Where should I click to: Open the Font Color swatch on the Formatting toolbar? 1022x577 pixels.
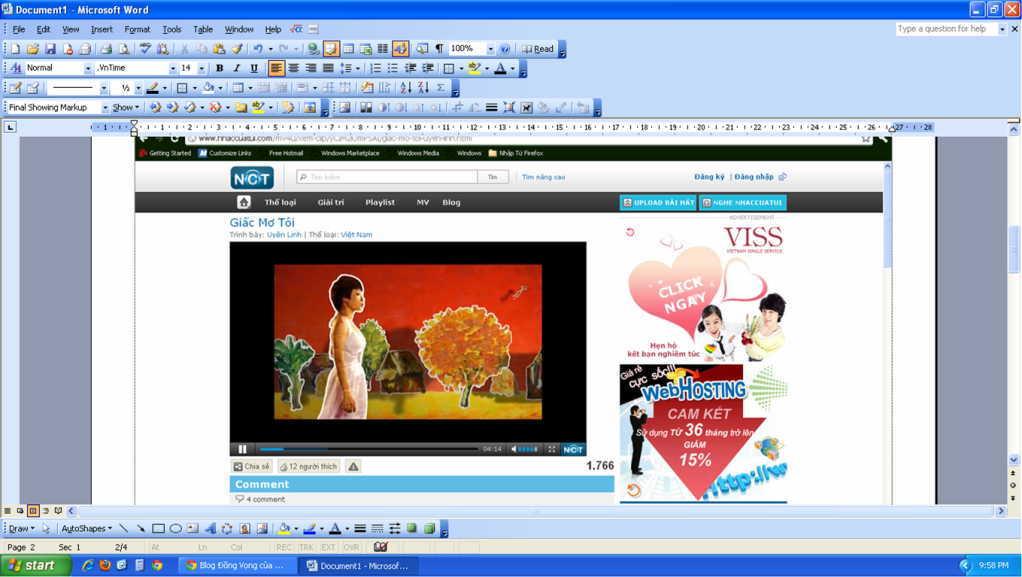coord(500,69)
